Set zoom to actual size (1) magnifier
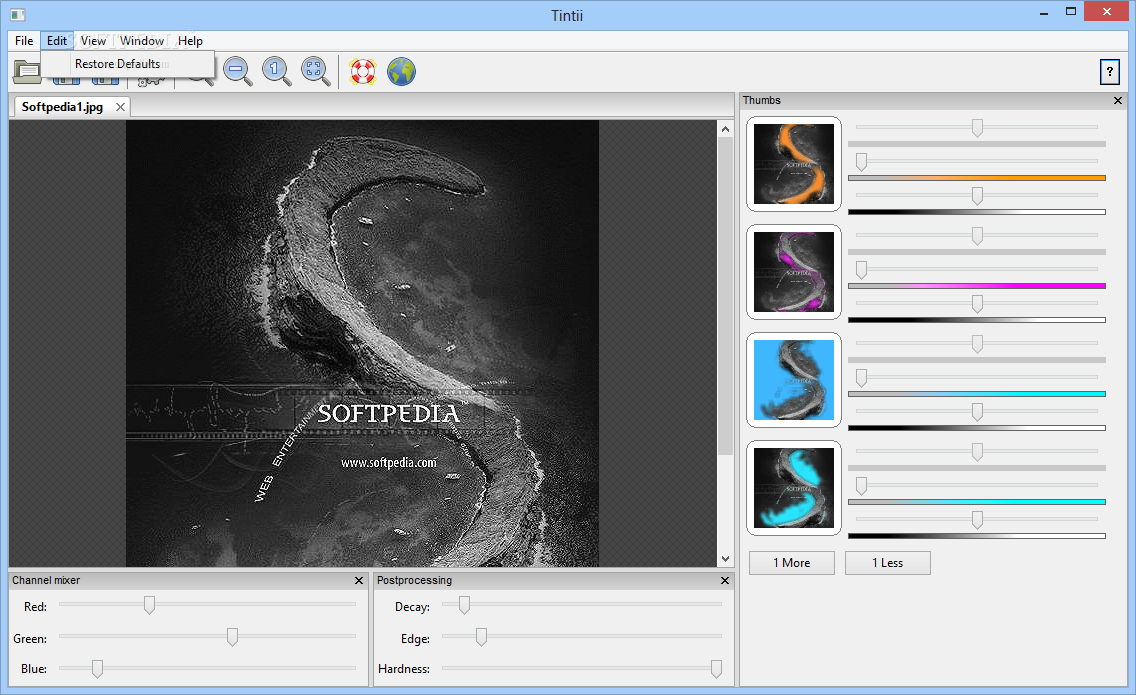Screen dimensions: 1136x695 pos(276,71)
